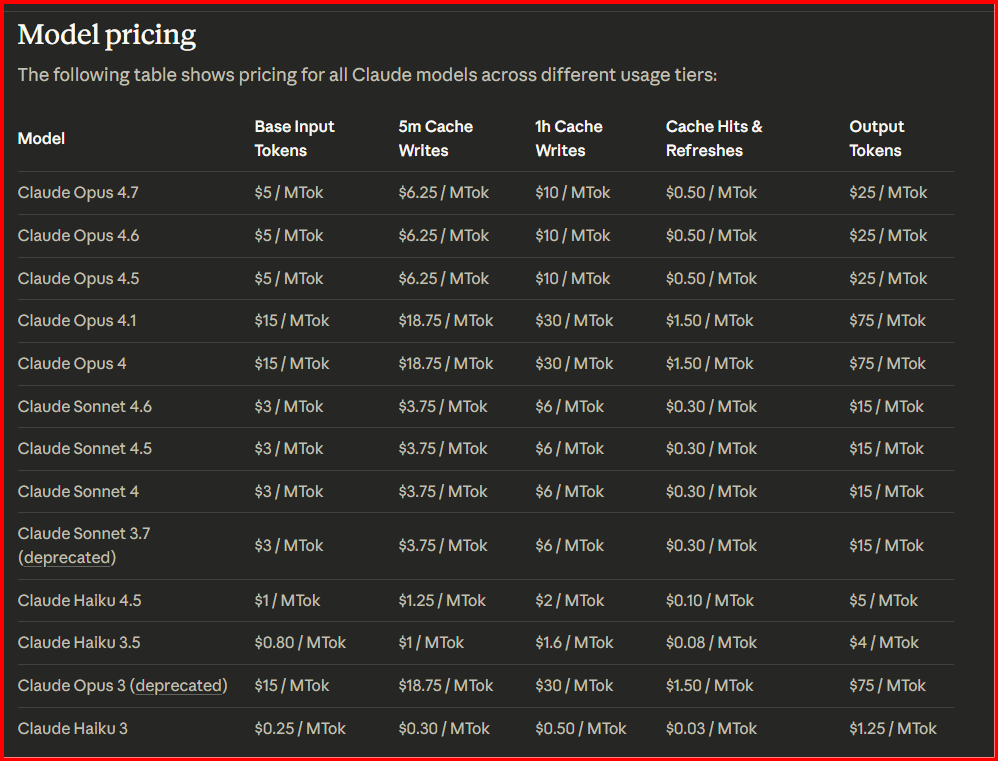Screen dimensions: 998x761
Task: Select the Base Input Tokens column header
Action: click(x=294, y=139)
